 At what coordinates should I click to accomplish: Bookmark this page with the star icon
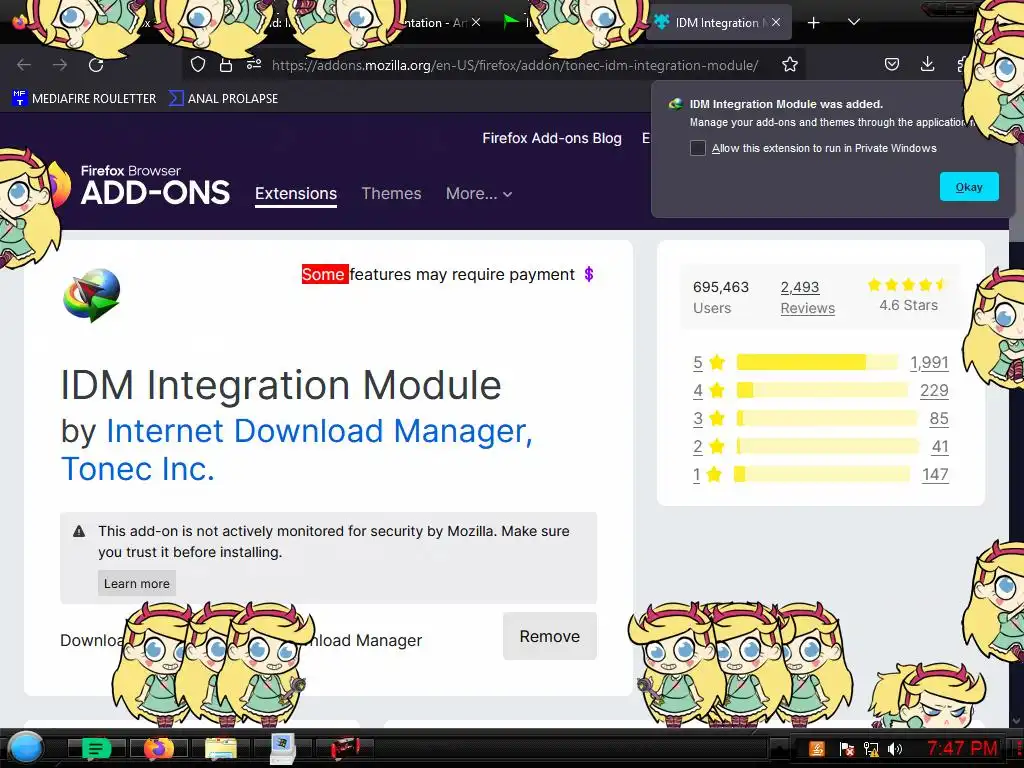(x=790, y=65)
